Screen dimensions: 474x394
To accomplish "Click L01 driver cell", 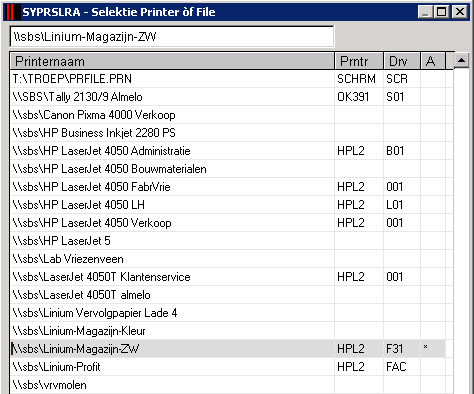I will point(402,205).
